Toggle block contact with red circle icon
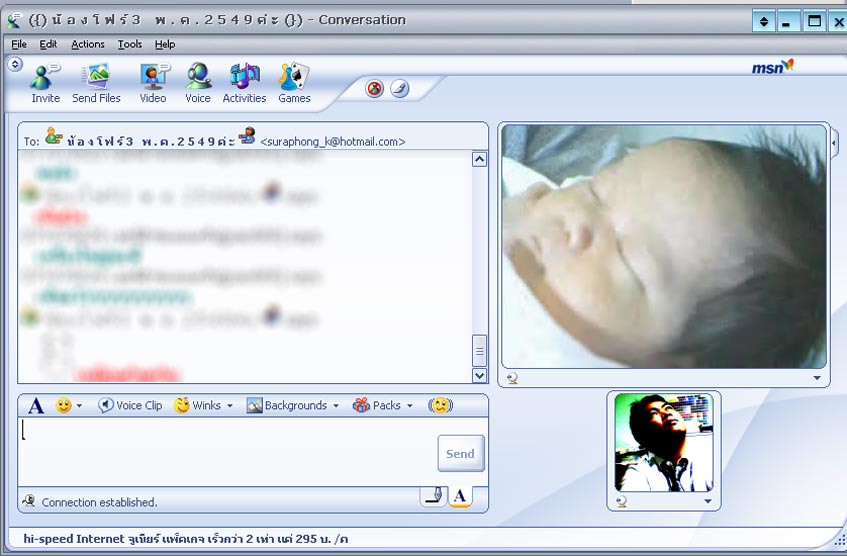The height and width of the screenshot is (556, 847). click(375, 89)
